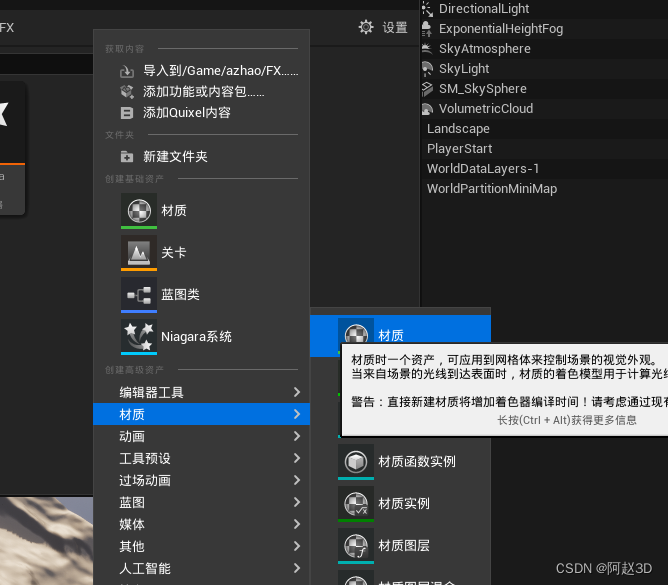Click the 人工智能 menu label
This screenshot has width=668, height=585.
145,568
